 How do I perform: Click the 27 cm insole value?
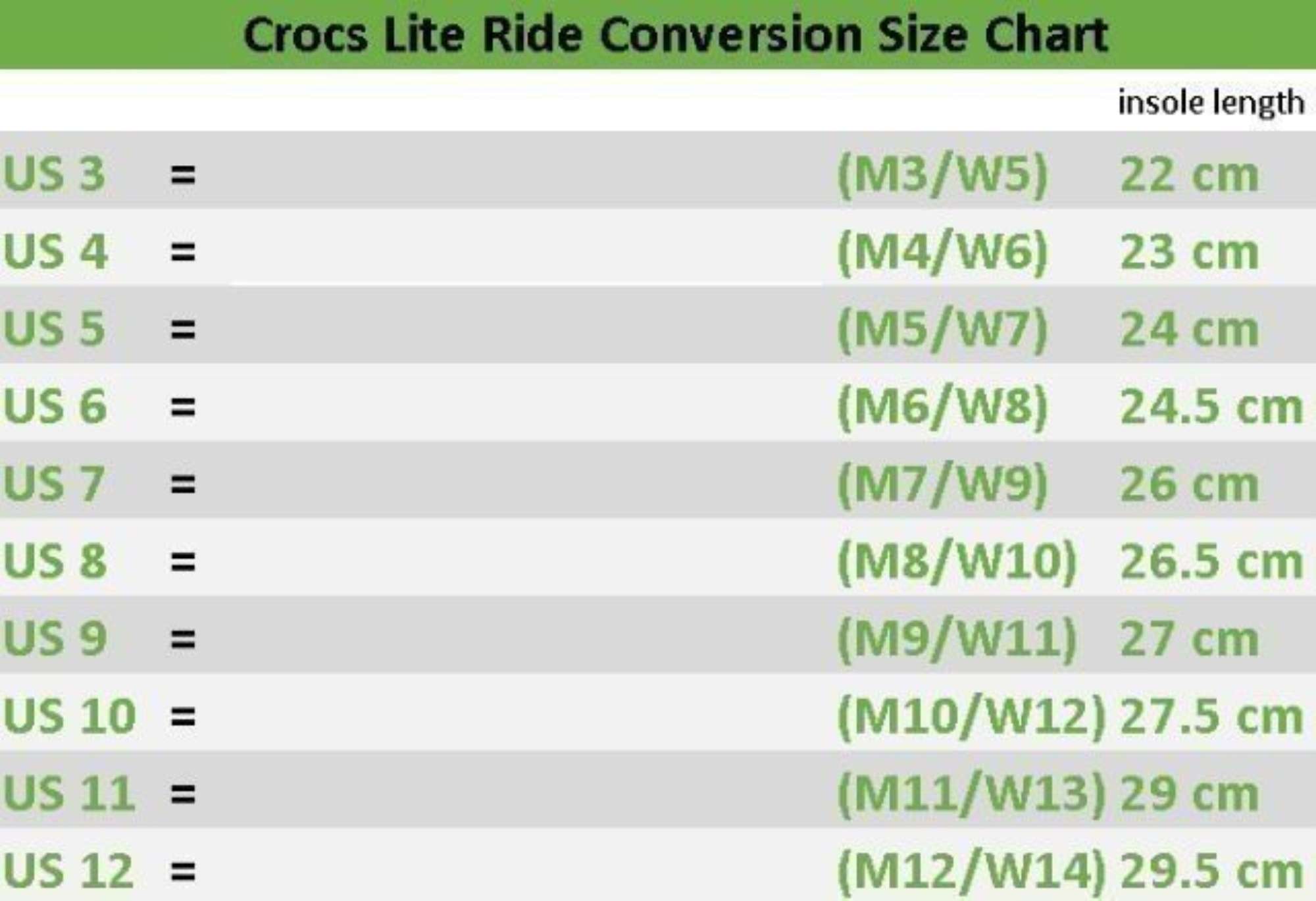click(1189, 639)
